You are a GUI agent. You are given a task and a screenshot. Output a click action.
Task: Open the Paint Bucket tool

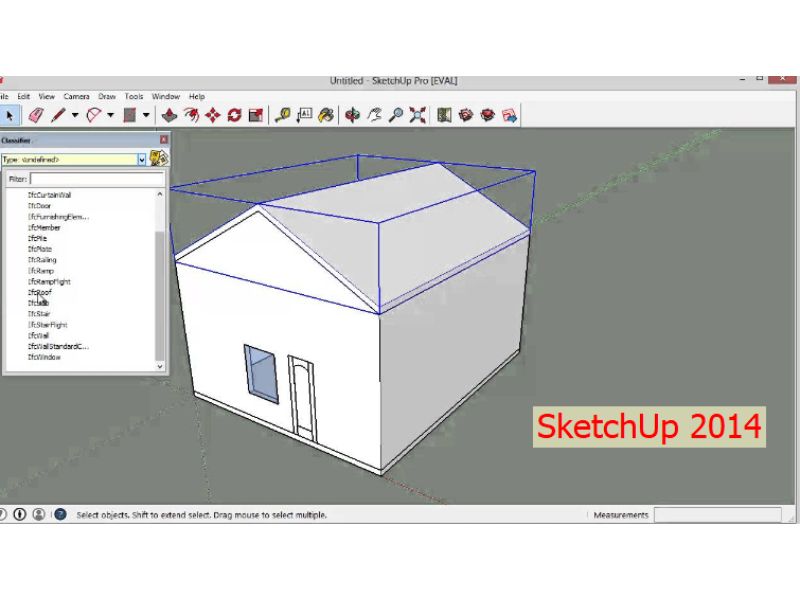[326, 115]
